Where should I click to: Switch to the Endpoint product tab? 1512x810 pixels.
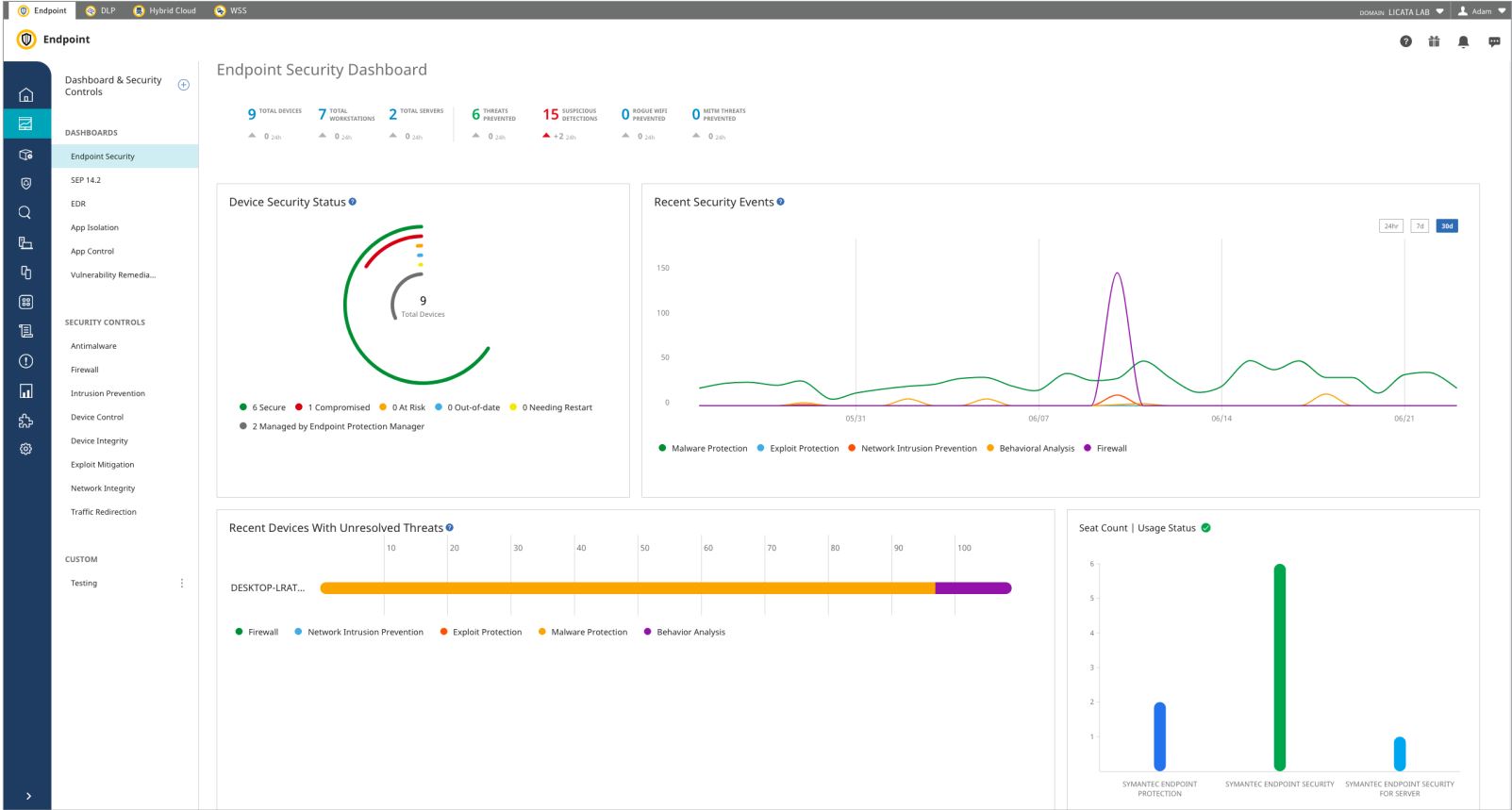[43, 10]
